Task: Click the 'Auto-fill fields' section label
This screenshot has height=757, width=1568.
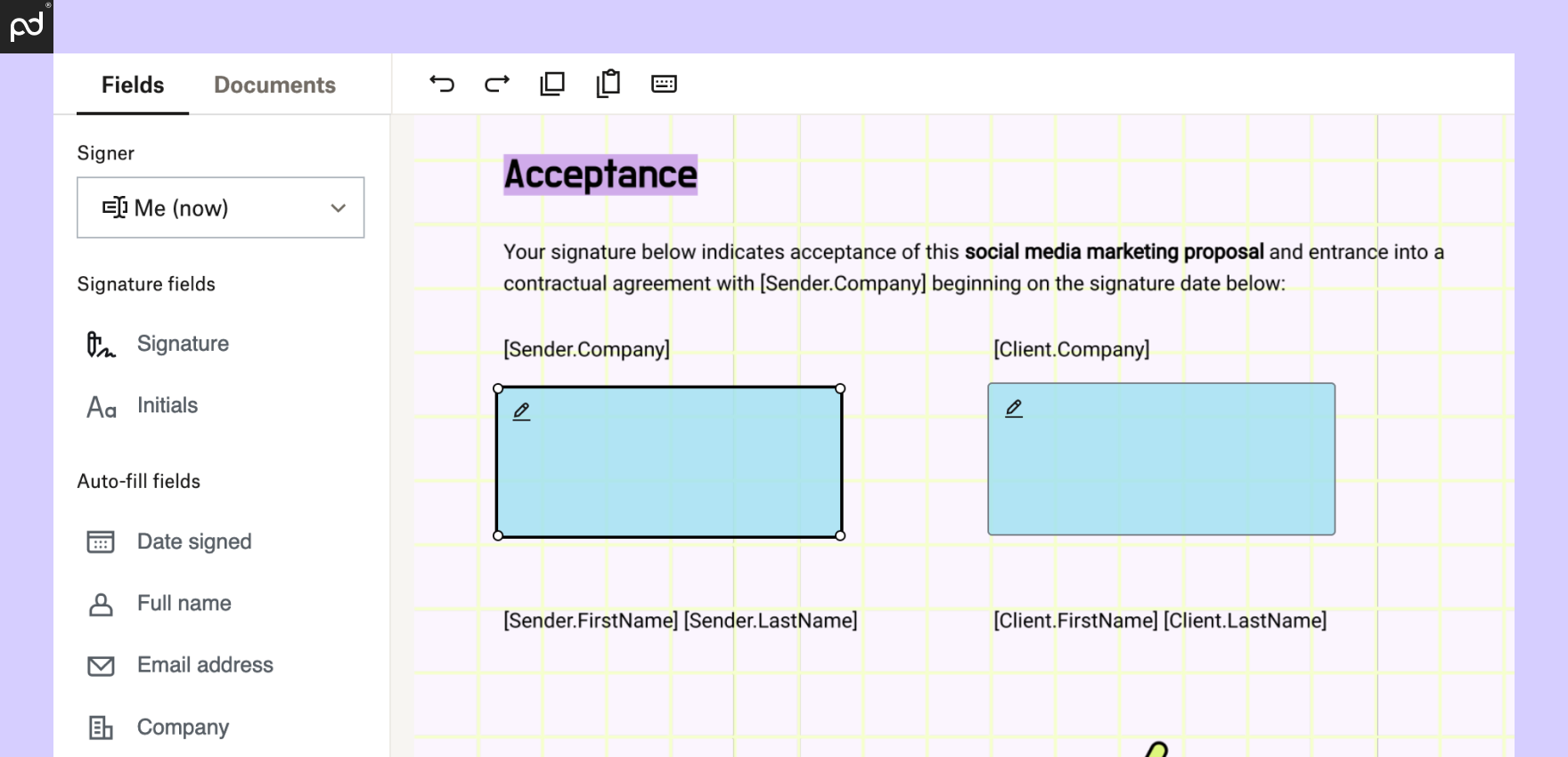Action: (139, 481)
